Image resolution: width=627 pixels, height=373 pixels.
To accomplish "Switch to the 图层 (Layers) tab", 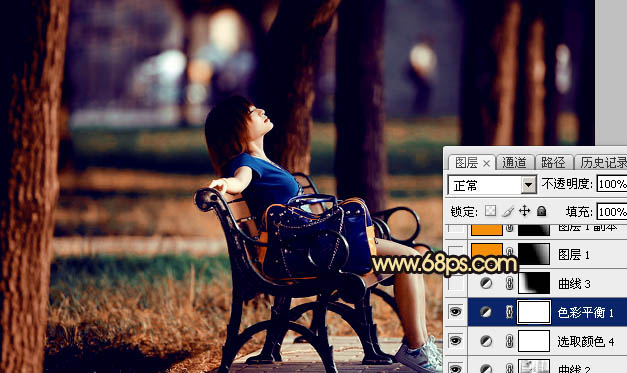I will click(466, 163).
